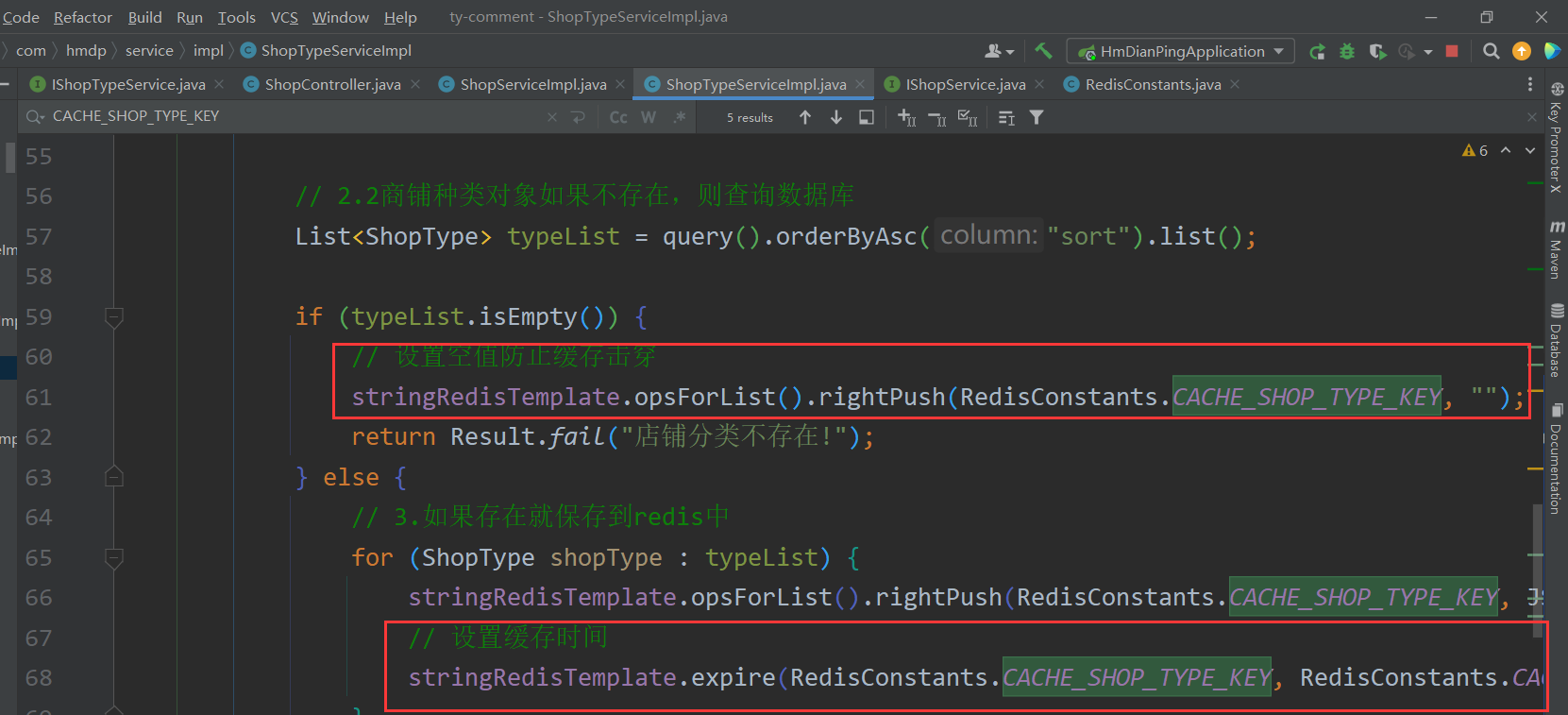The width and height of the screenshot is (1568, 715).
Task: Open the search filter funnel icon
Action: (1037, 117)
